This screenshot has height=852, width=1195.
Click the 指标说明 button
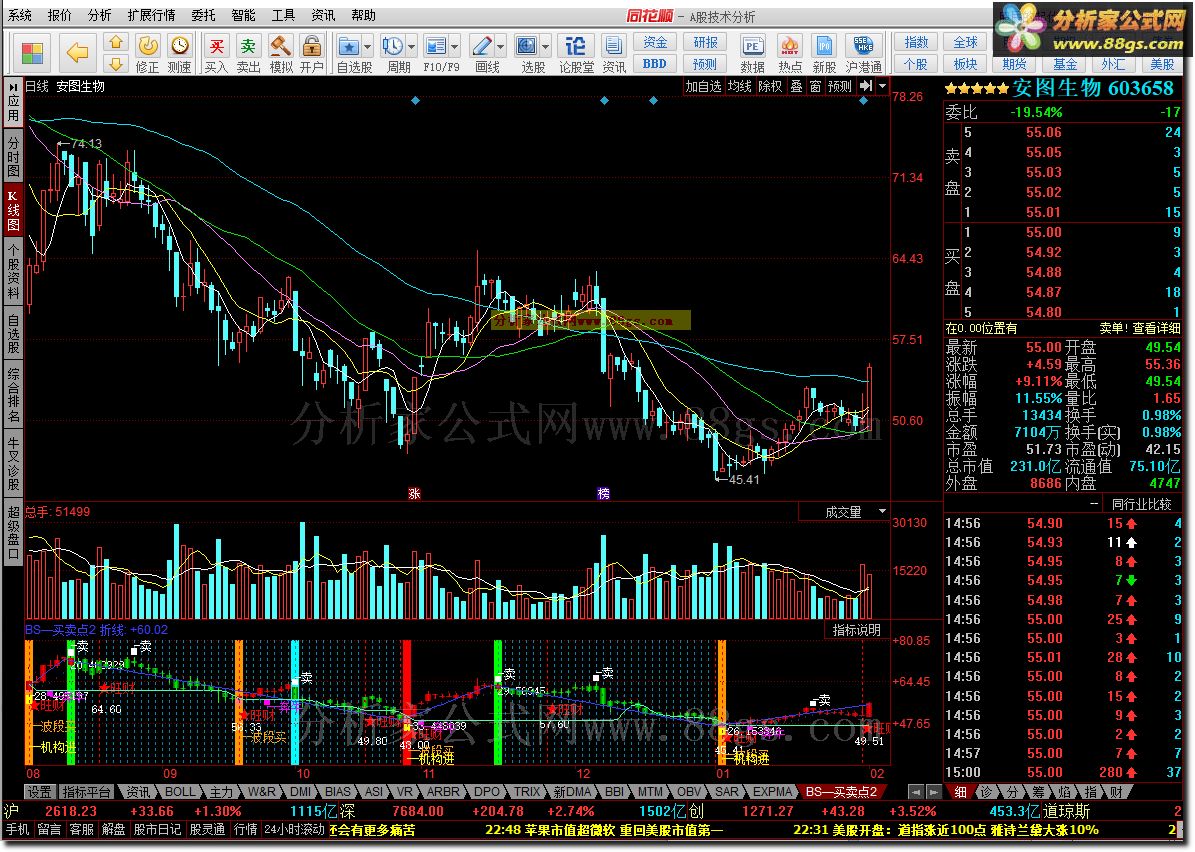(857, 629)
